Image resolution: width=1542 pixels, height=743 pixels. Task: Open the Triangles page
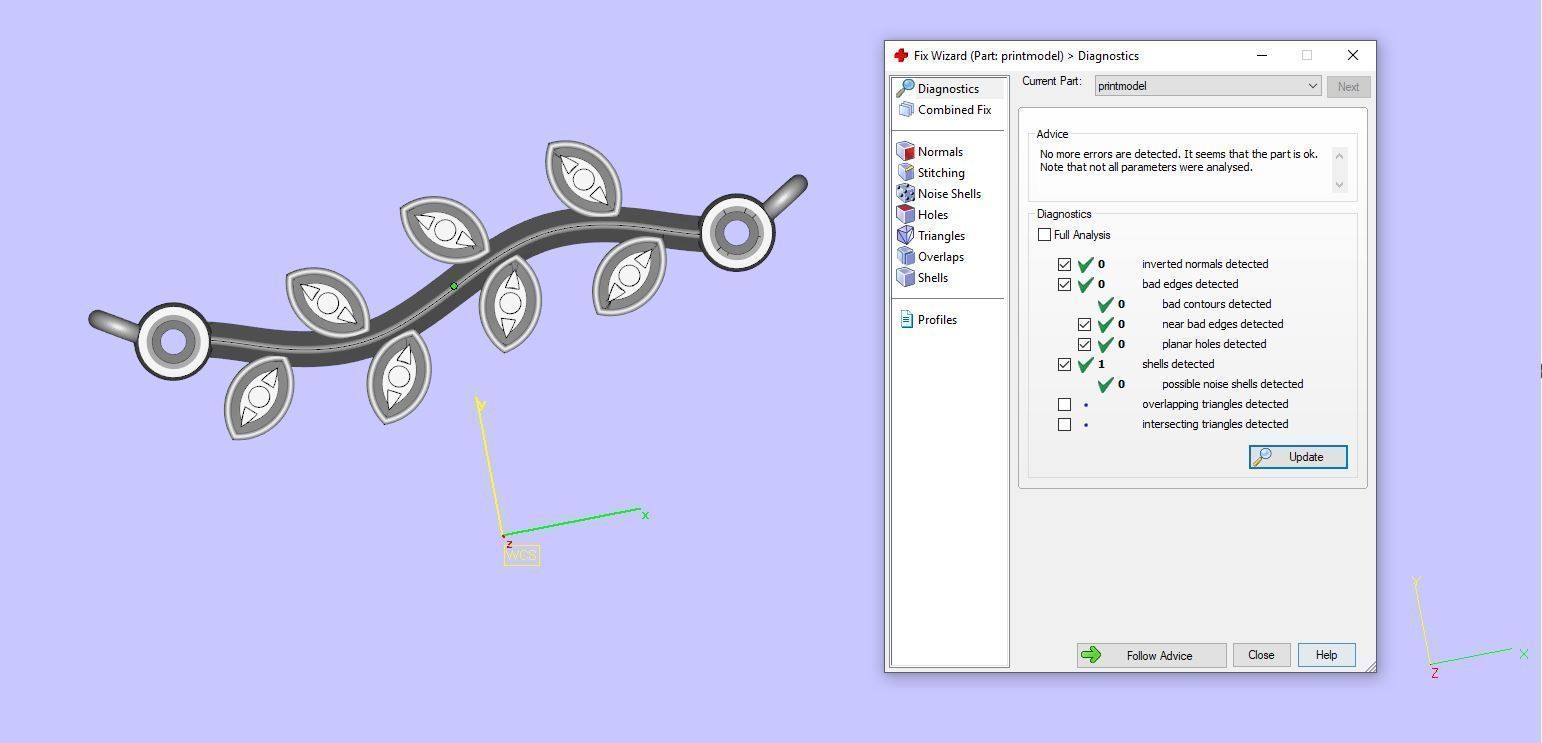(x=941, y=235)
